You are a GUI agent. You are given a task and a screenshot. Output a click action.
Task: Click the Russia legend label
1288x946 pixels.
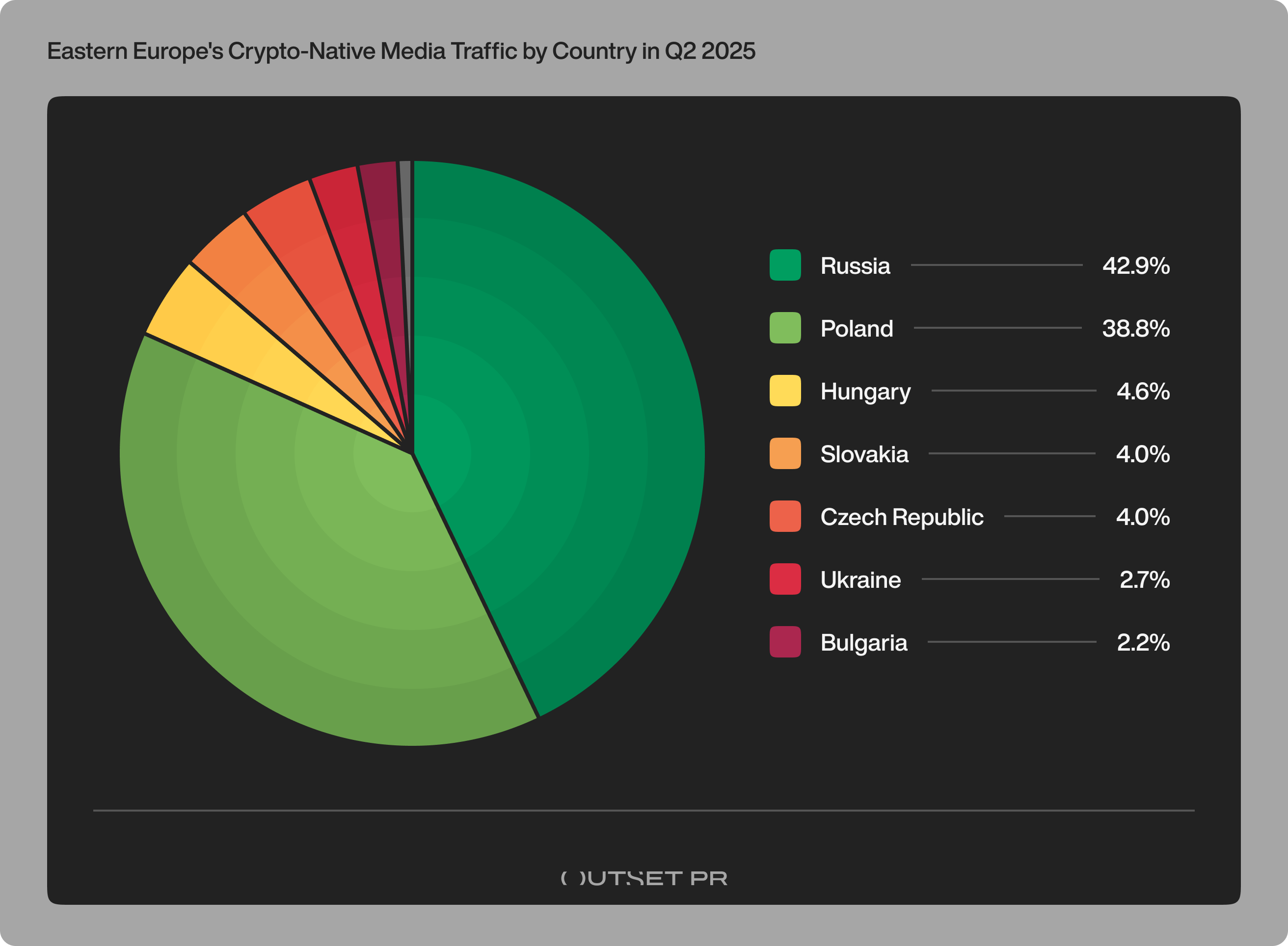(x=855, y=266)
